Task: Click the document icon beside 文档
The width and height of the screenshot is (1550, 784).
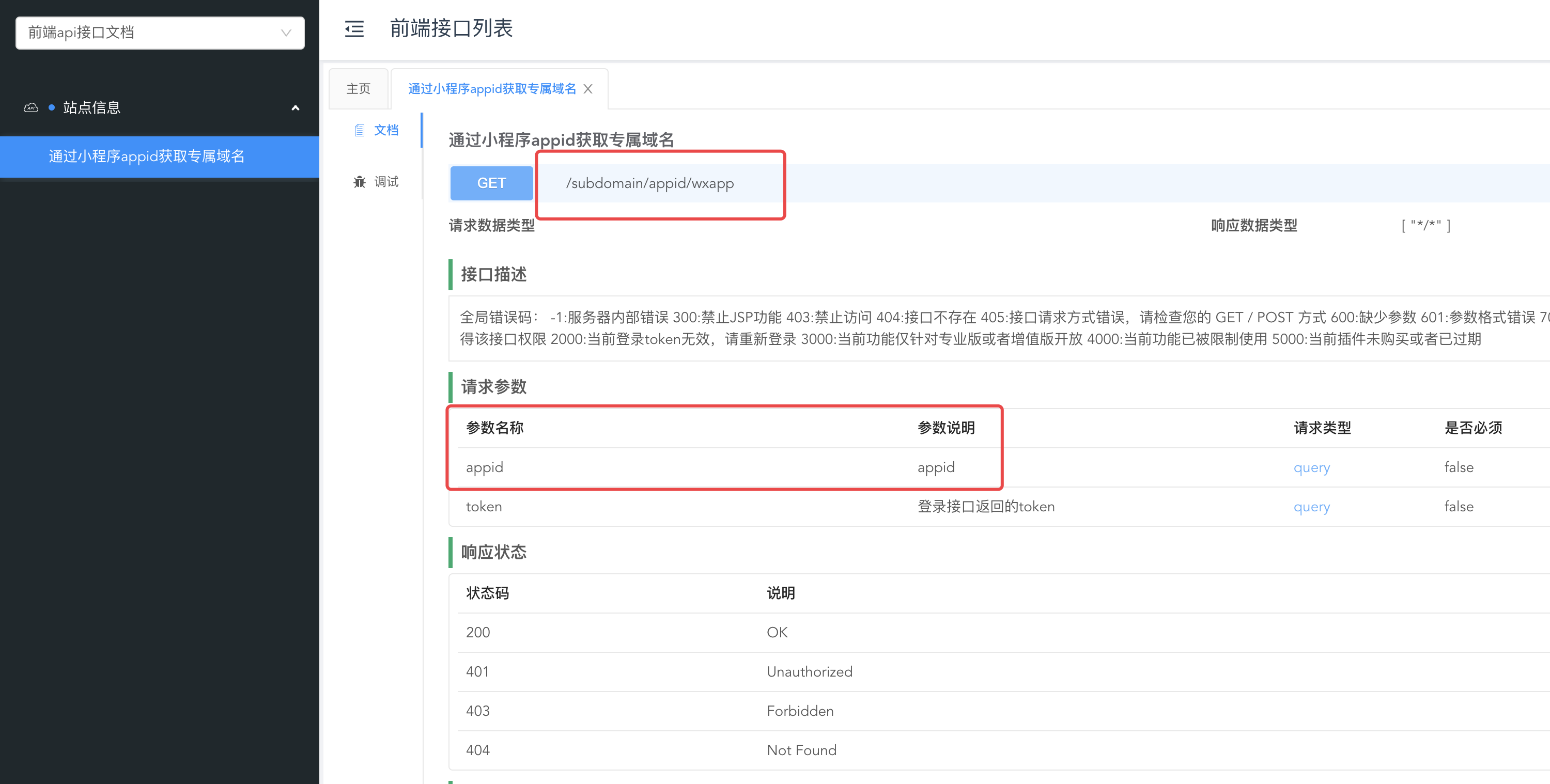Action: 359,130
